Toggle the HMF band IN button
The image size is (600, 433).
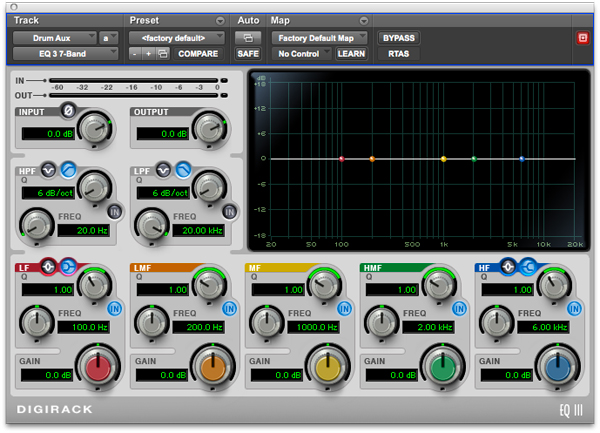459,308
